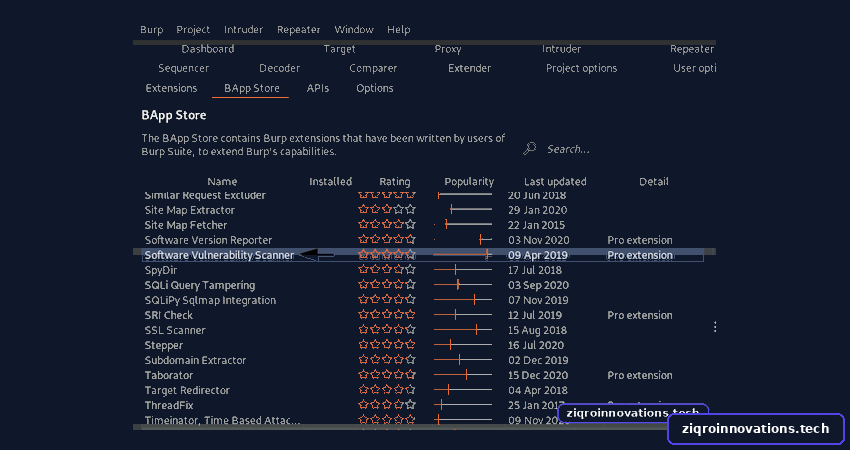Screen dimensions: 850x450
Task: Switch to the Sequencer tab
Action: tap(184, 68)
